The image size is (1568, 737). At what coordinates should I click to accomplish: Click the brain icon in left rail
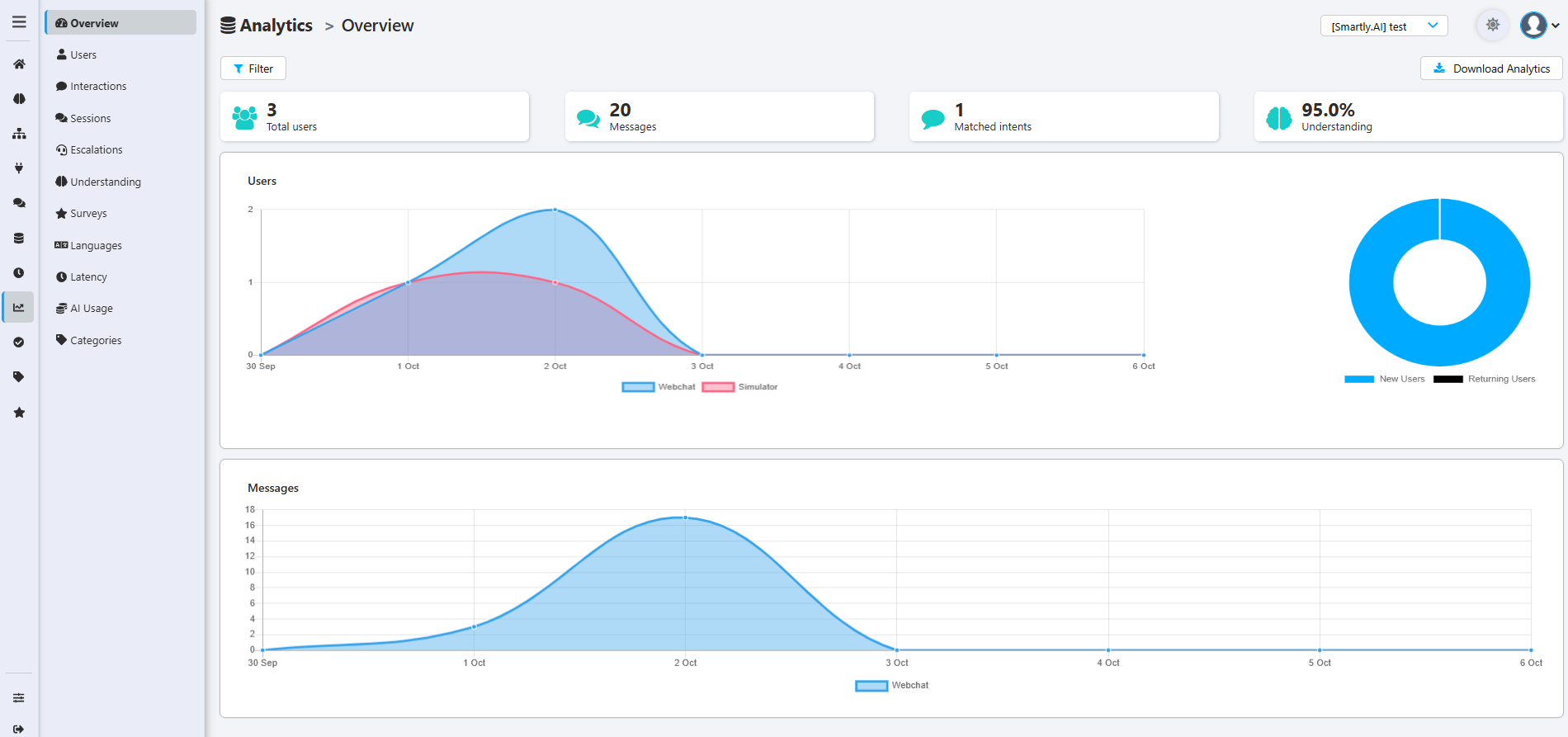click(x=19, y=98)
